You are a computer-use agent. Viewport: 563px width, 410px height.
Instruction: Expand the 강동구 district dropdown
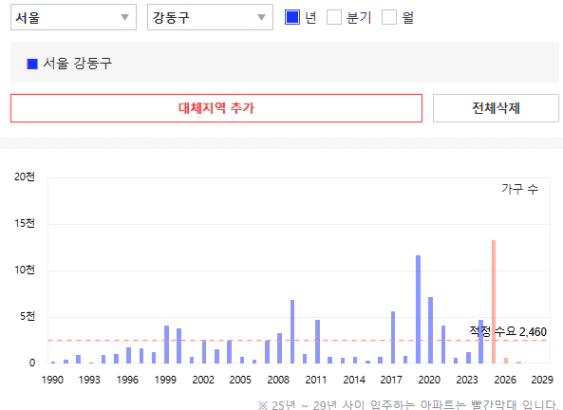[x=210, y=17]
